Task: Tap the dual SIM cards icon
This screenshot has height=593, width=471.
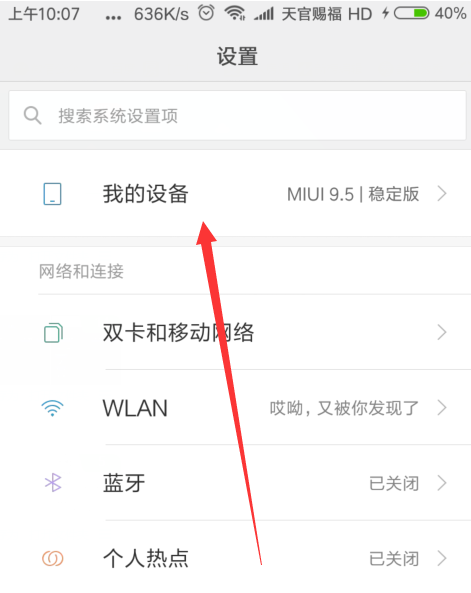Action: 53,333
